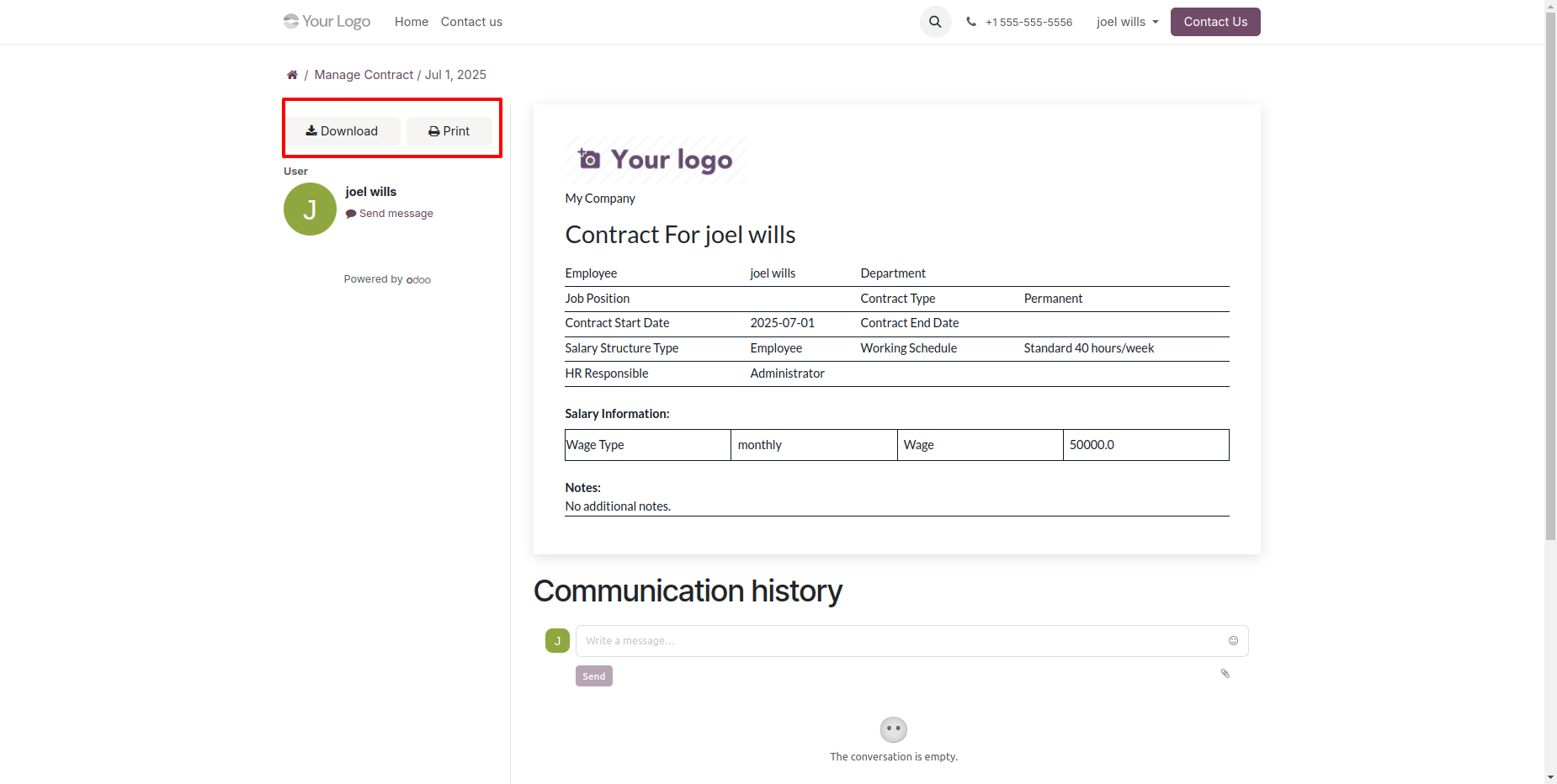
Task: Click the Odoo logo in Powered by
Action: pyautogui.click(x=418, y=280)
